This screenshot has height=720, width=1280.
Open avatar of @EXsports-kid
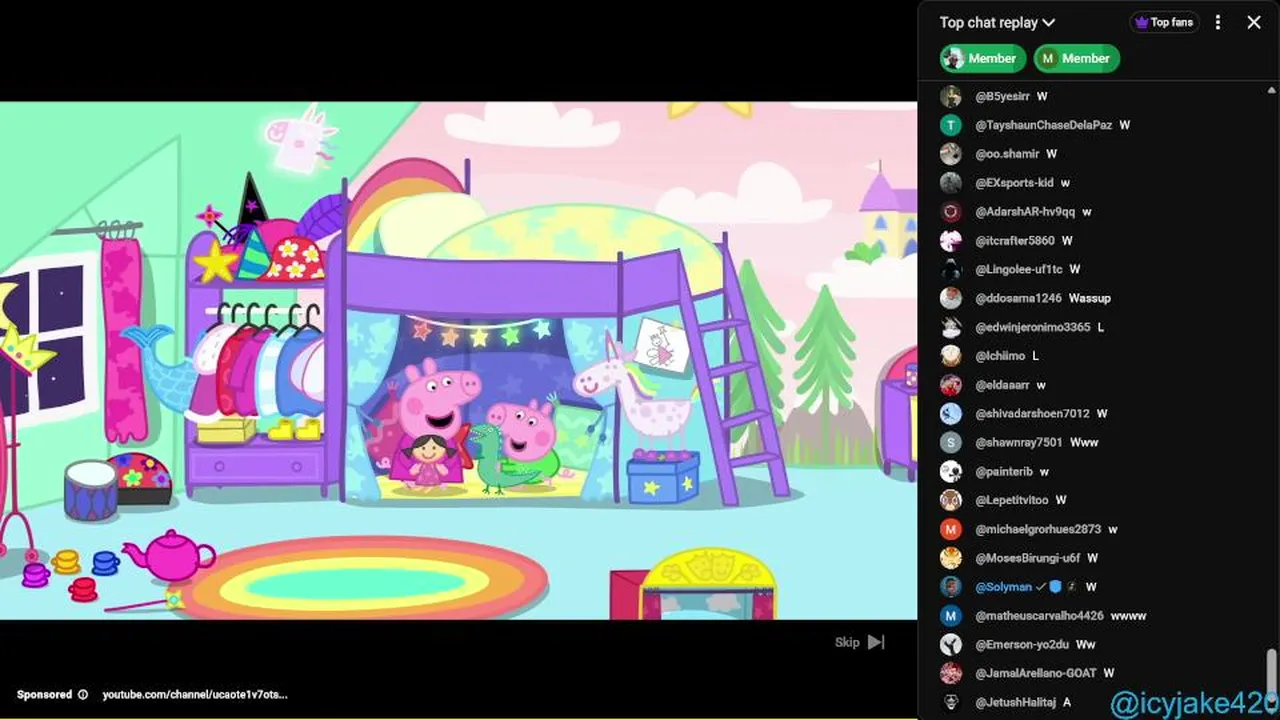tap(951, 183)
